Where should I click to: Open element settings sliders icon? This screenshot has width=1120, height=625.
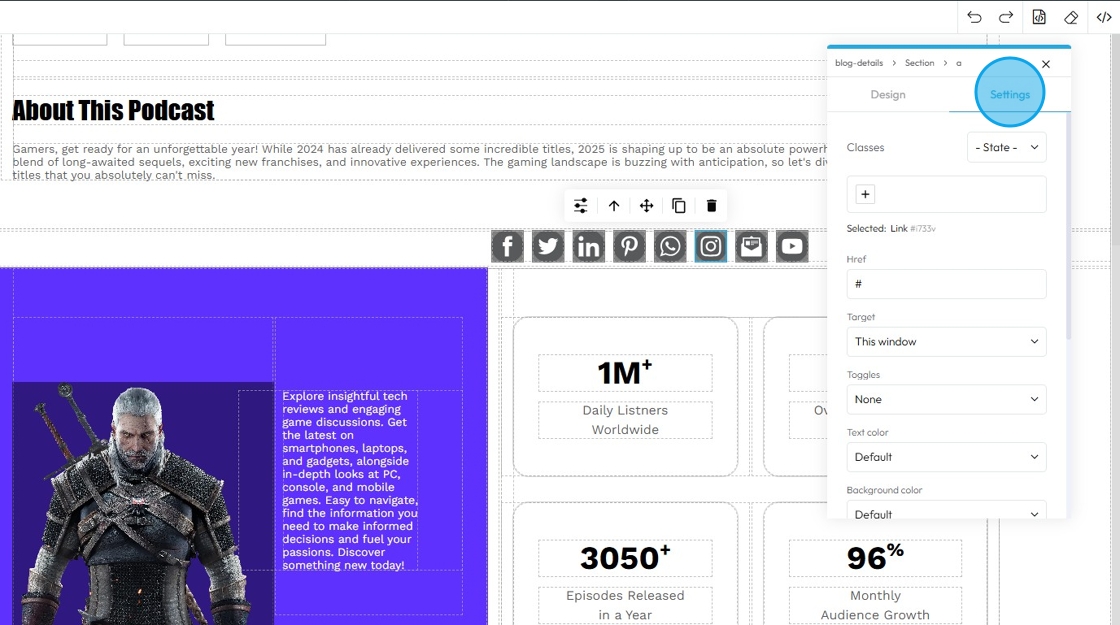tap(581, 206)
